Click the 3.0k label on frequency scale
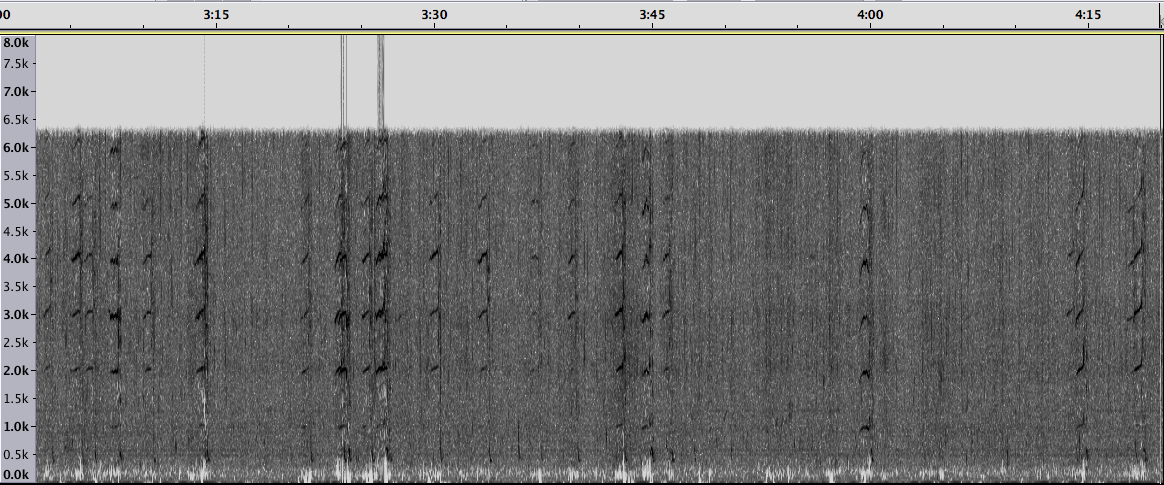 pos(16,315)
